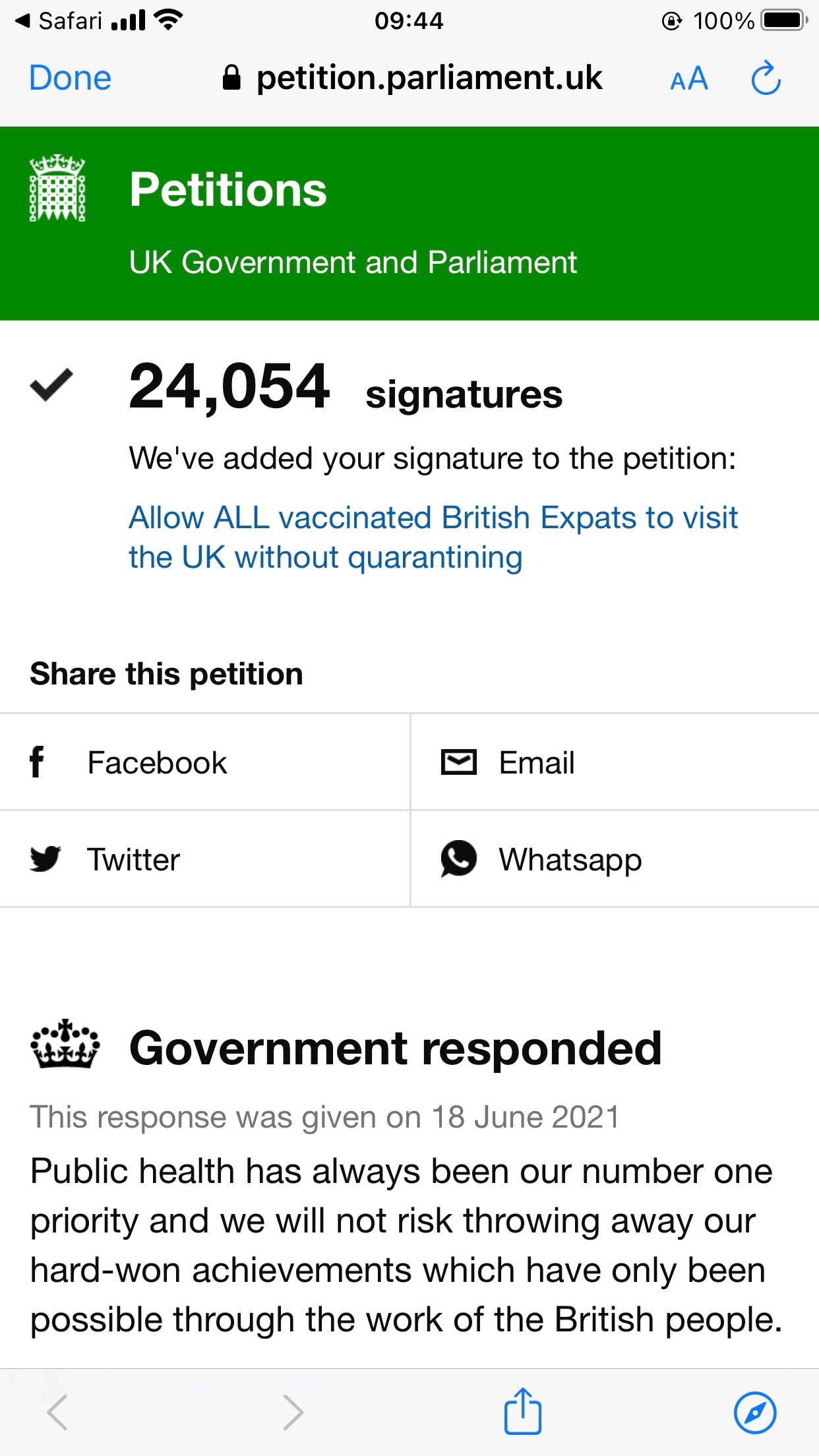819x1456 pixels.
Task: Open Safari share sheet icon
Action: click(523, 1412)
